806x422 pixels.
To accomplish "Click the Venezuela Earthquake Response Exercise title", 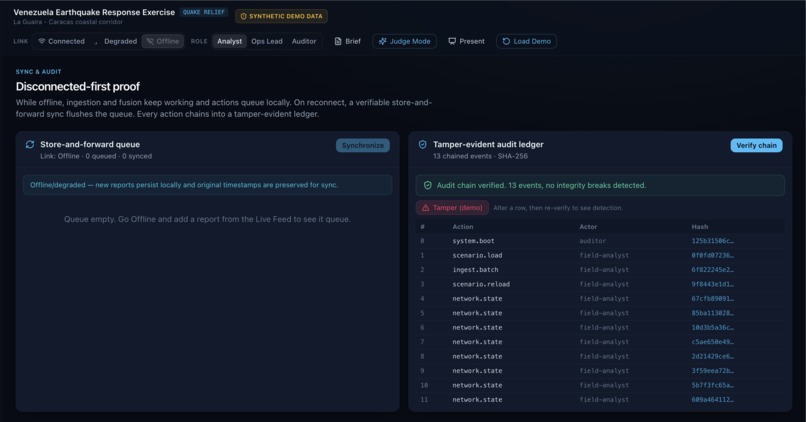I will (94, 12).
